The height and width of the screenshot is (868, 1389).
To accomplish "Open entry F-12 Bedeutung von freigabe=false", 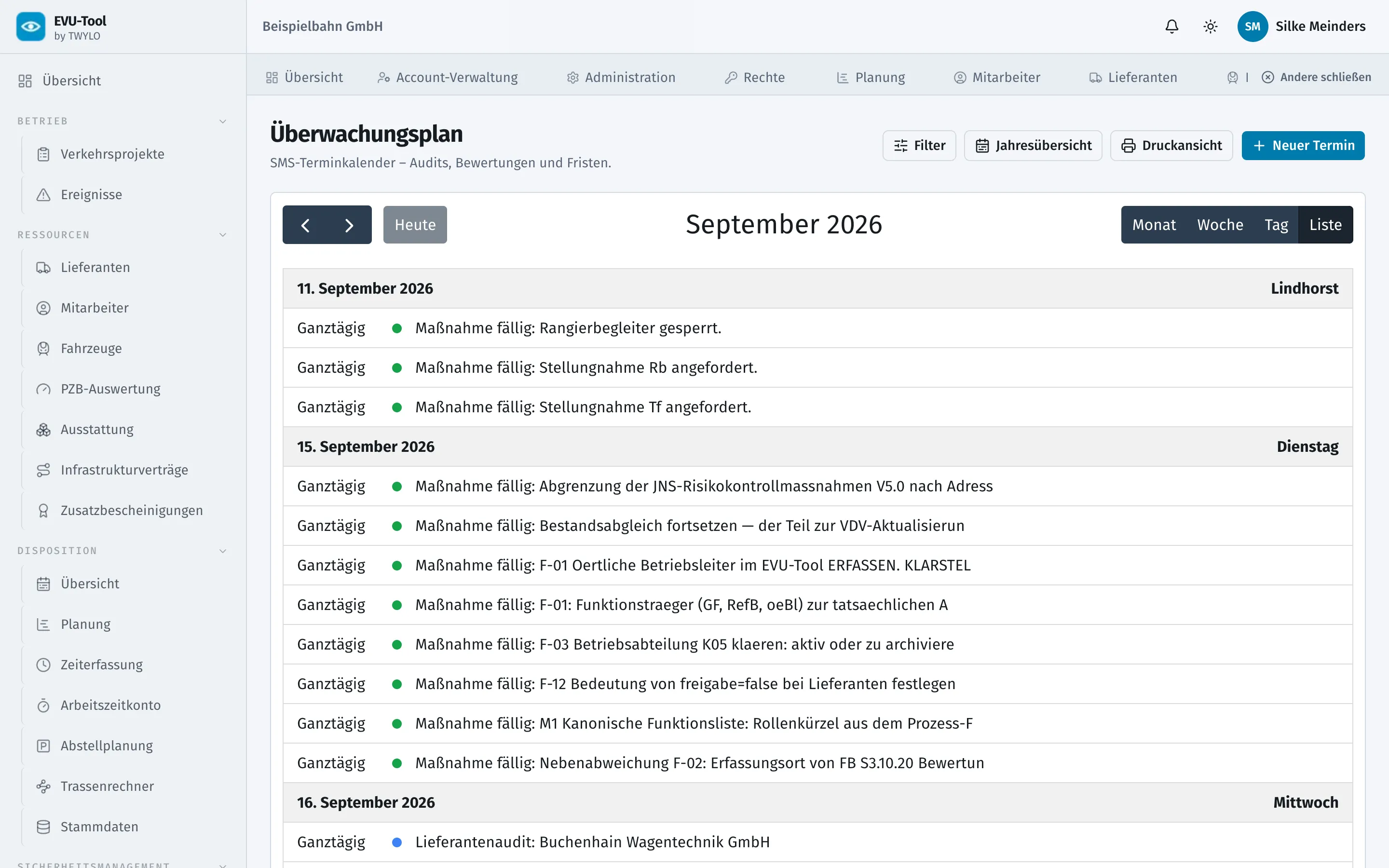I will tap(817, 684).
